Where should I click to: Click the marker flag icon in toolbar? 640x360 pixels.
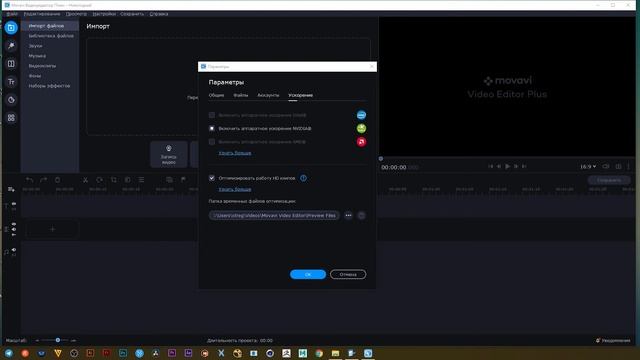183,180
